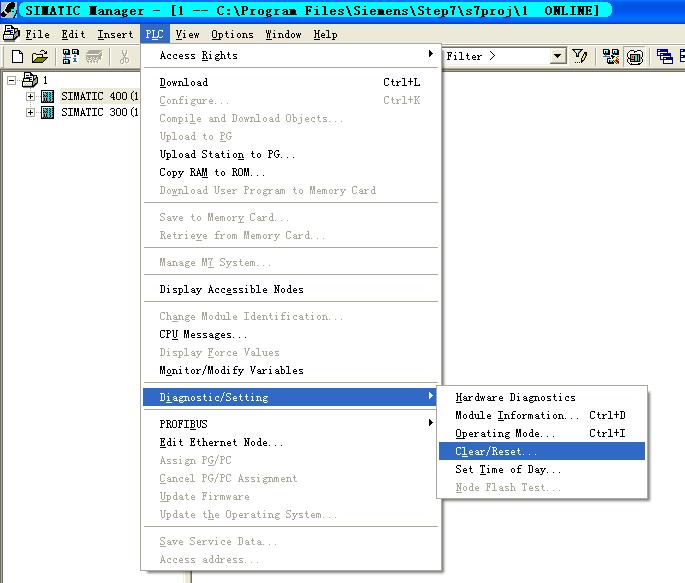Choose Edit Ethernet Node
This screenshot has height=583, width=685.
point(291,442)
